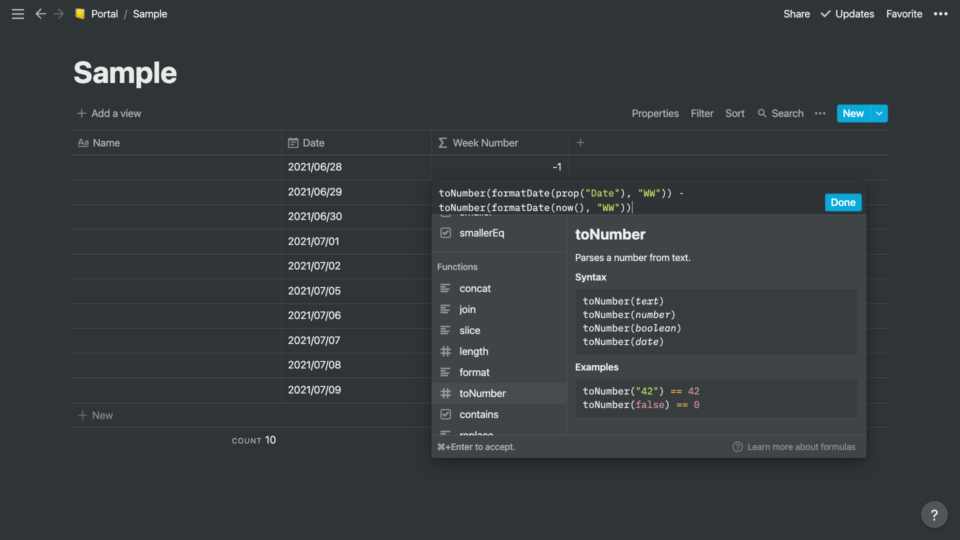Click the Done button in formula editor
The height and width of the screenshot is (540, 960).
[x=843, y=202]
